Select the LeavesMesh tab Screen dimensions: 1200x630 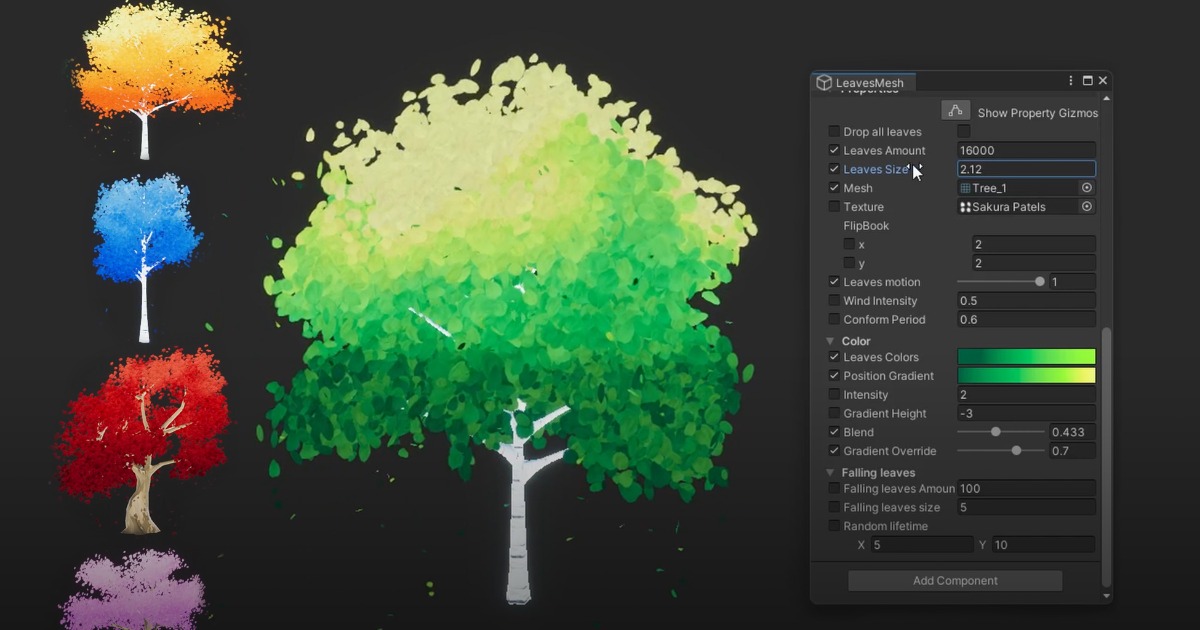coord(863,82)
